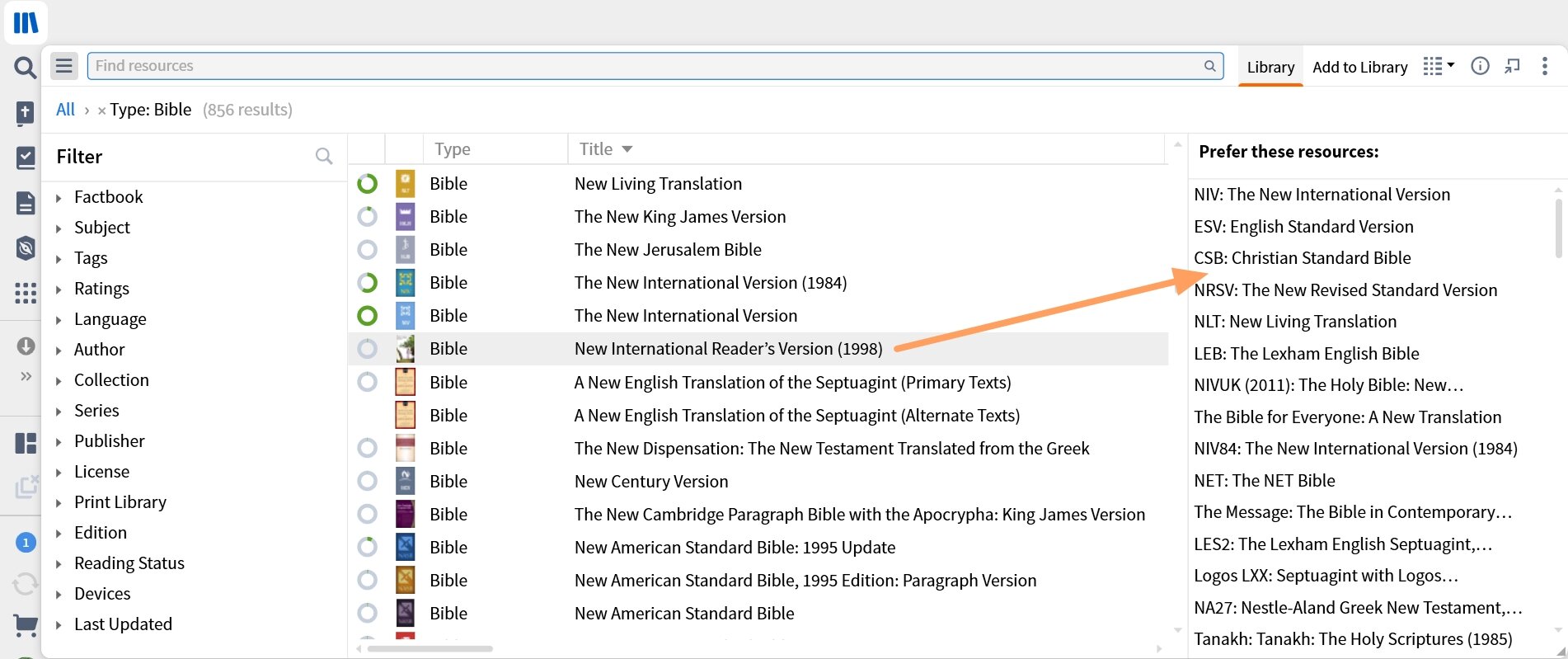
Task: Toggle status circle for New American Standard Bible
Action: tap(367, 613)
